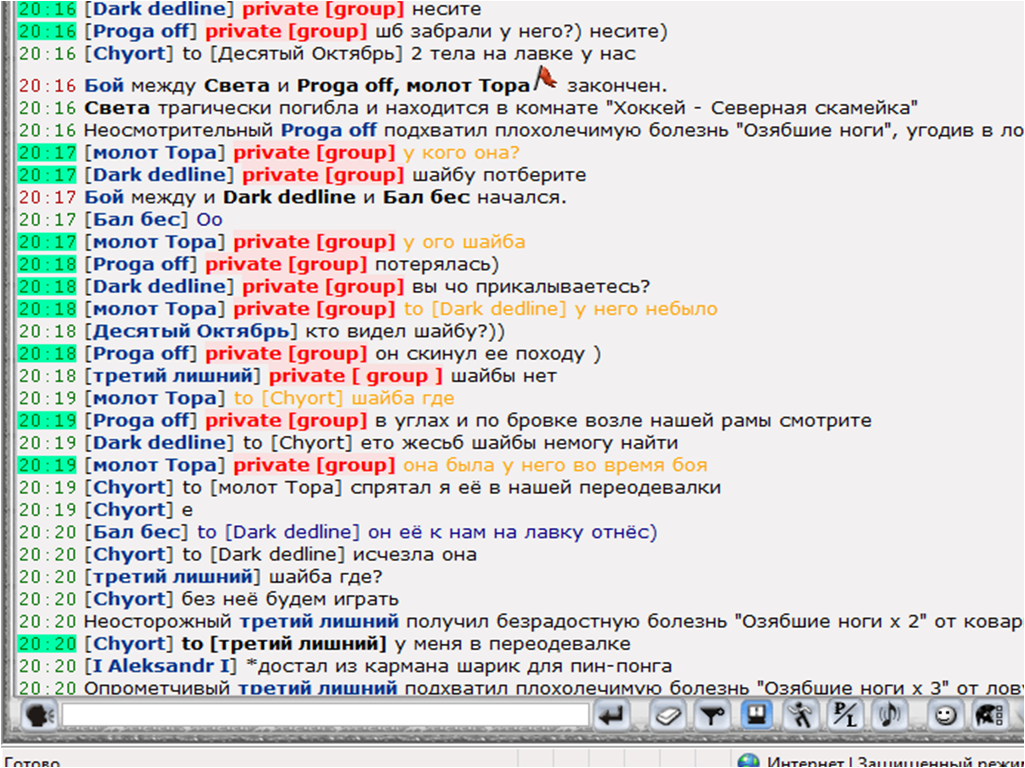The width and height of the screenshot is (1025, 768).
Task: Click the name 'Света' in the 'трагически погибла' line
Action: [117, 108]
